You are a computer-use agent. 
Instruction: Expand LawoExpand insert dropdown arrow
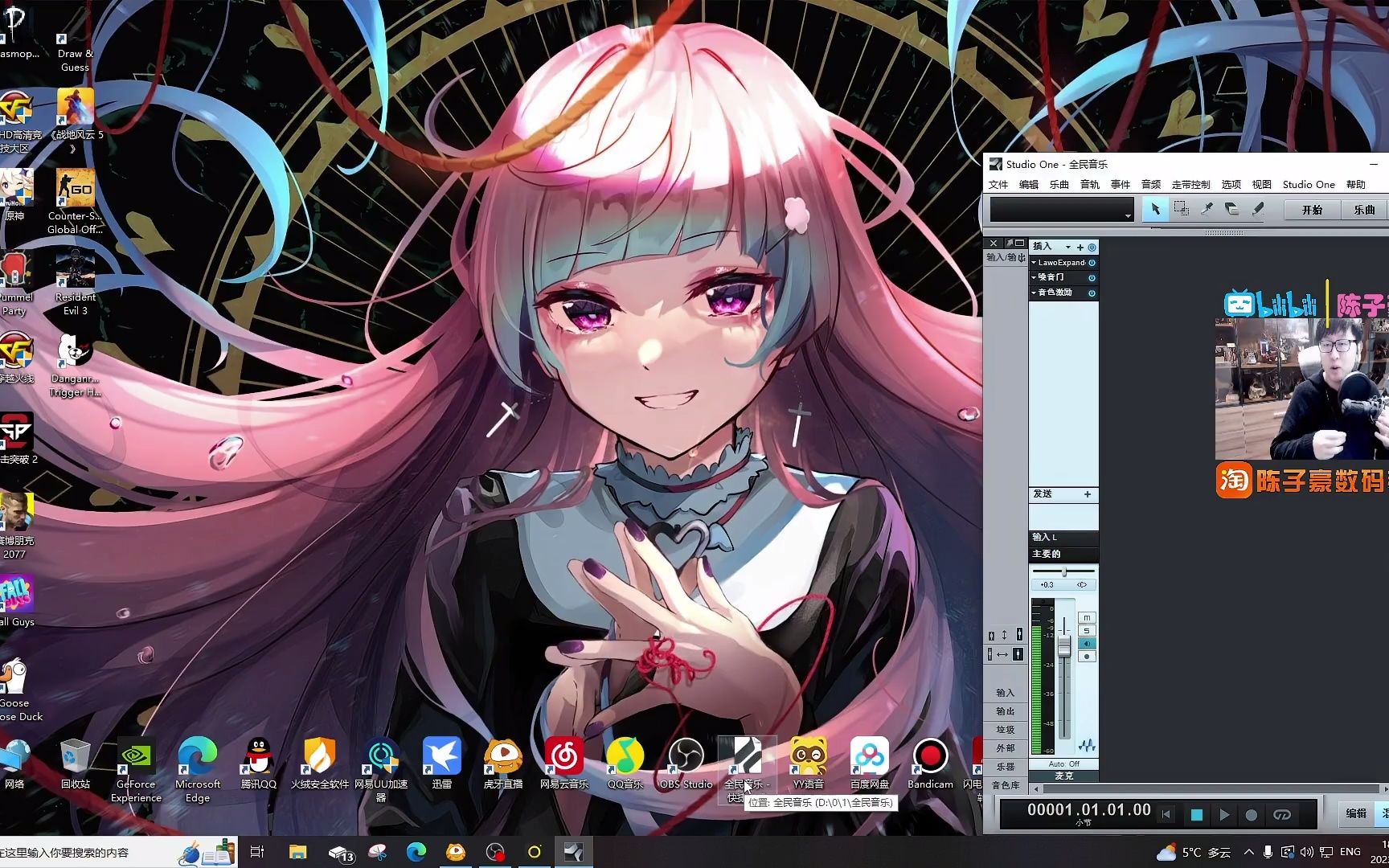coord(1034,263)
